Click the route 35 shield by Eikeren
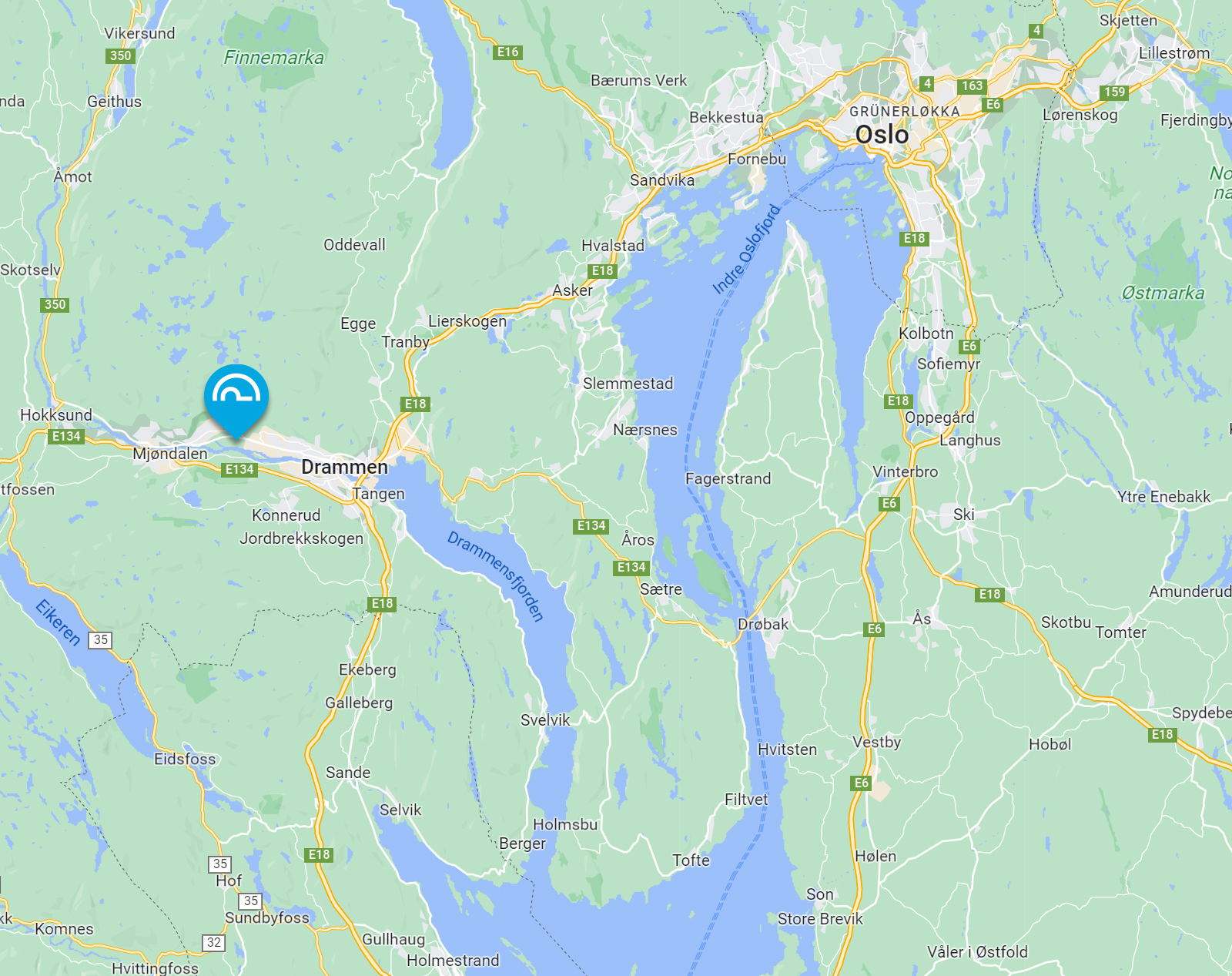The image size is (1232, 976). click(x=100, y=639)
